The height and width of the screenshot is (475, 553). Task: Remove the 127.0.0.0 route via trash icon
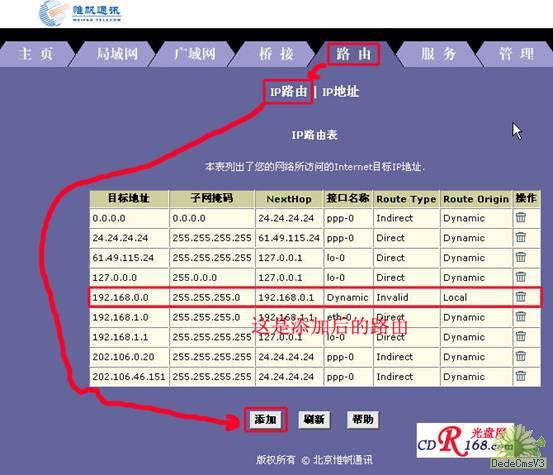(521, 276)
